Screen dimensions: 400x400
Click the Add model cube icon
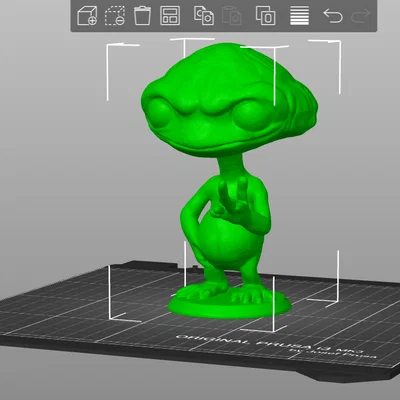pyautogui.click(x=87, y=16)
